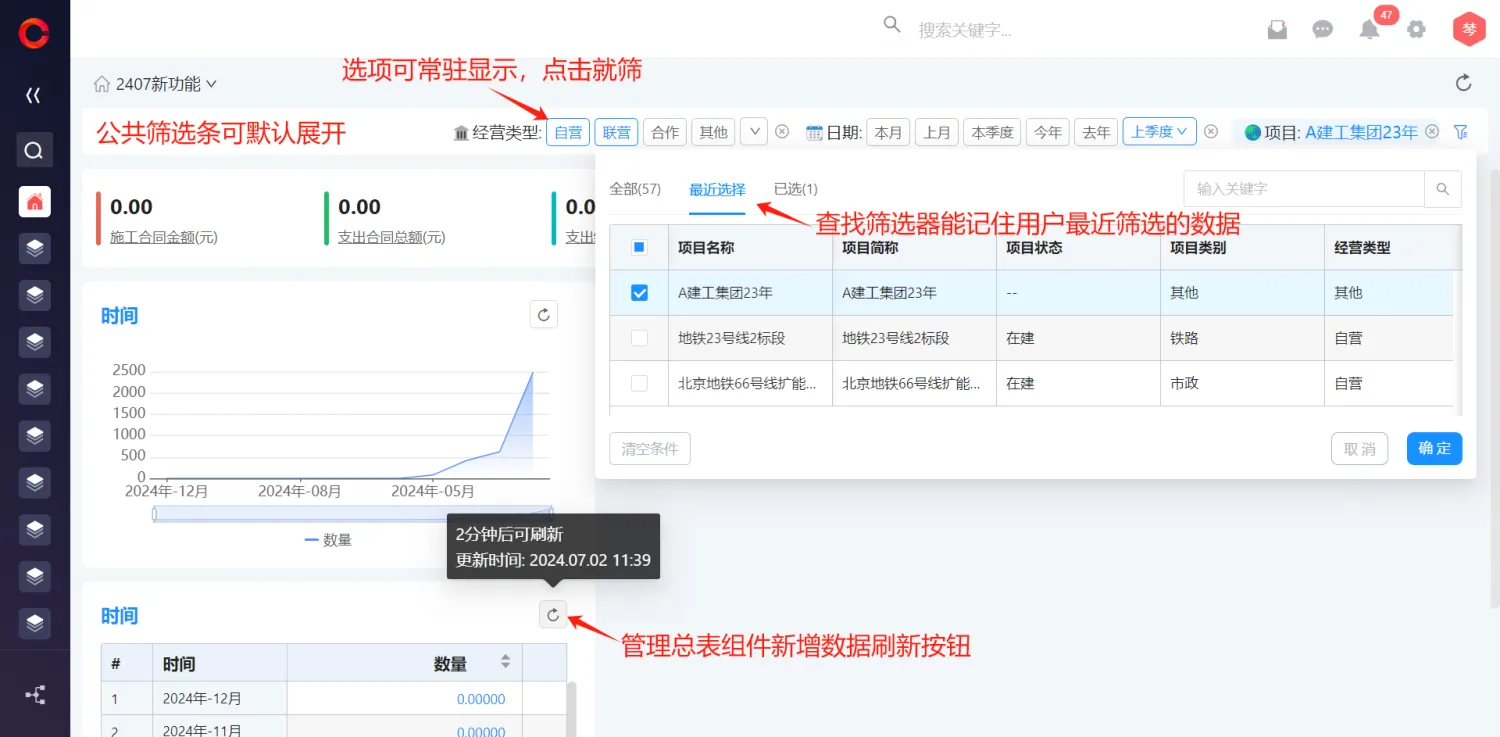Collapse sidebar with double chevron icon

(x=33, y=95)
